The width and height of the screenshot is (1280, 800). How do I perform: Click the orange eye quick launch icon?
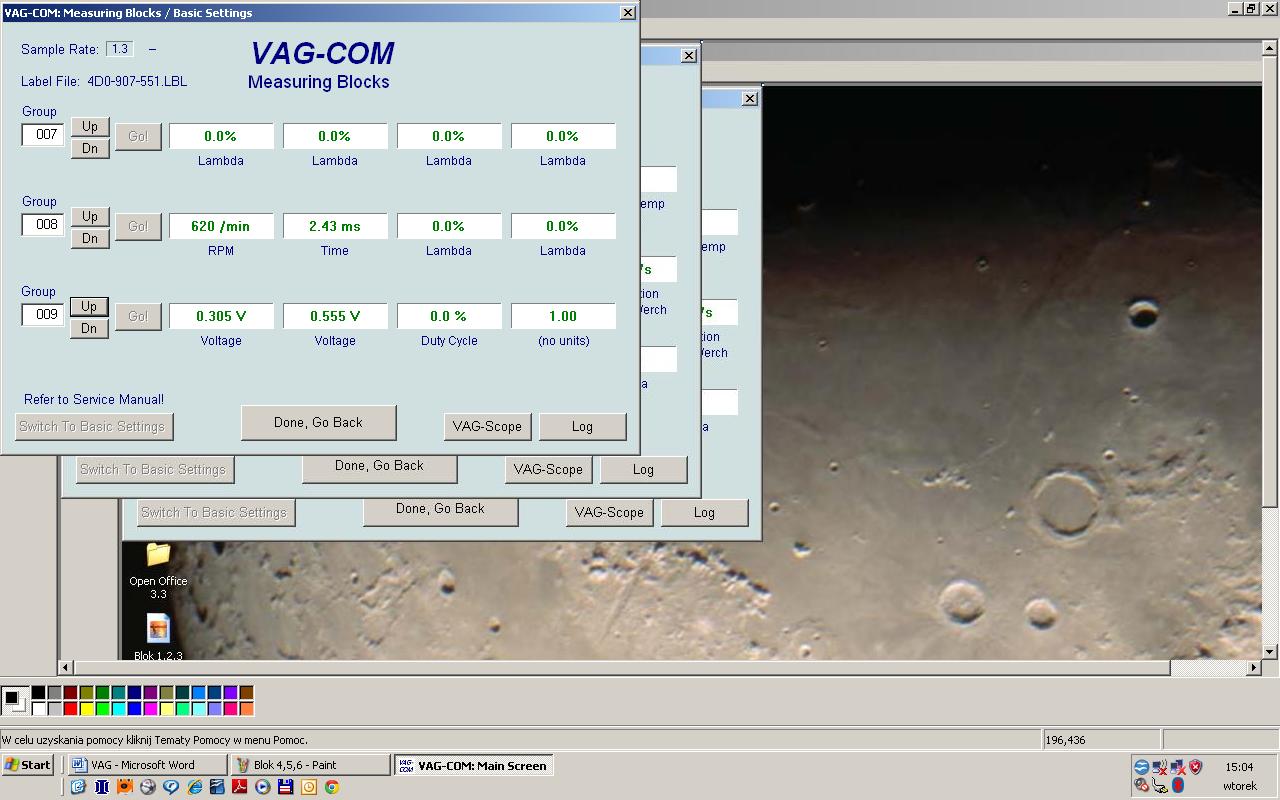(125, 787)
